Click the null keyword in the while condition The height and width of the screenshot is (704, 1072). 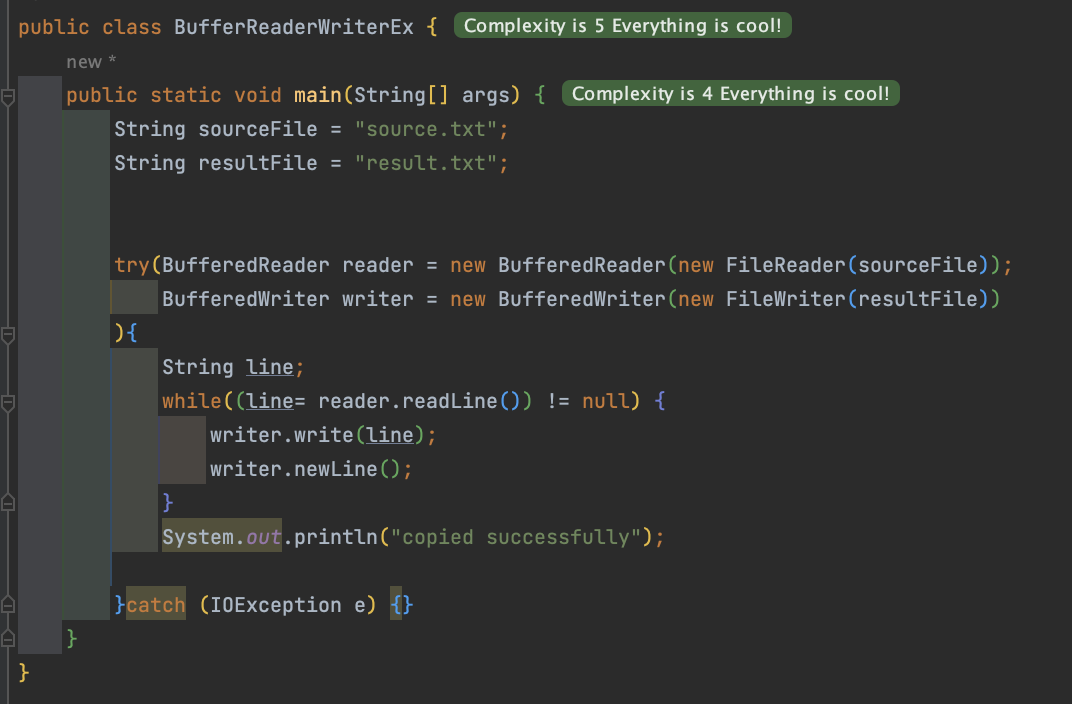point(606,401)
